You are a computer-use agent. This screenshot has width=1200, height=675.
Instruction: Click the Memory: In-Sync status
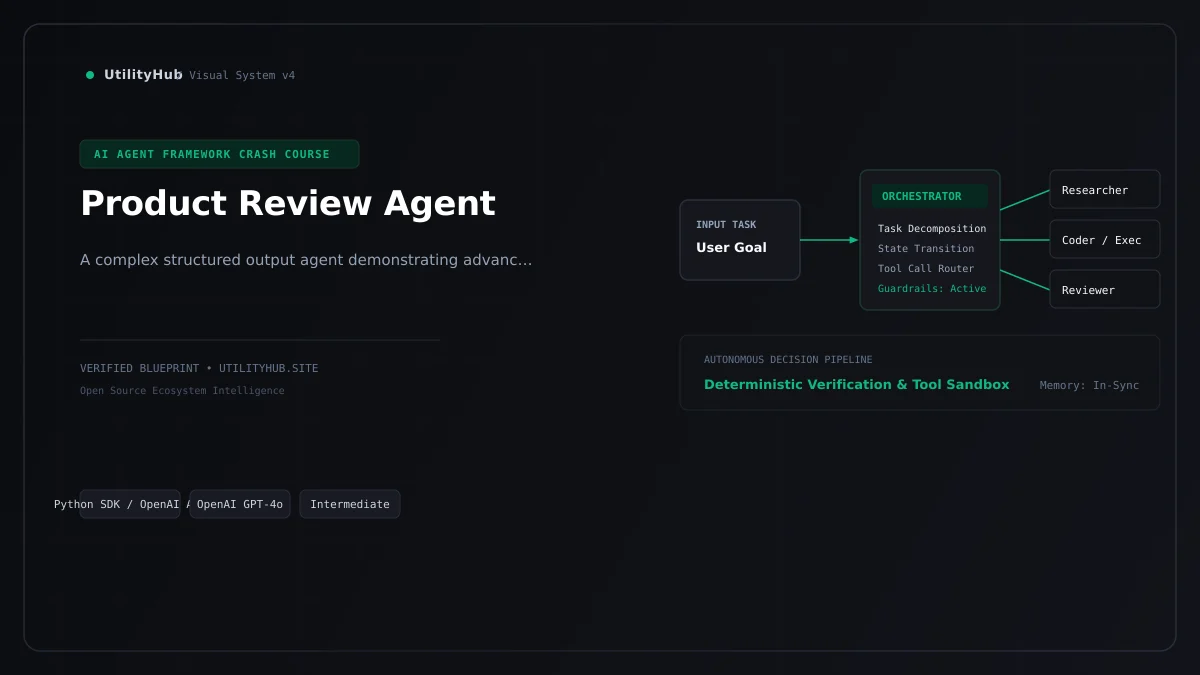click(x=1089, y=386)
